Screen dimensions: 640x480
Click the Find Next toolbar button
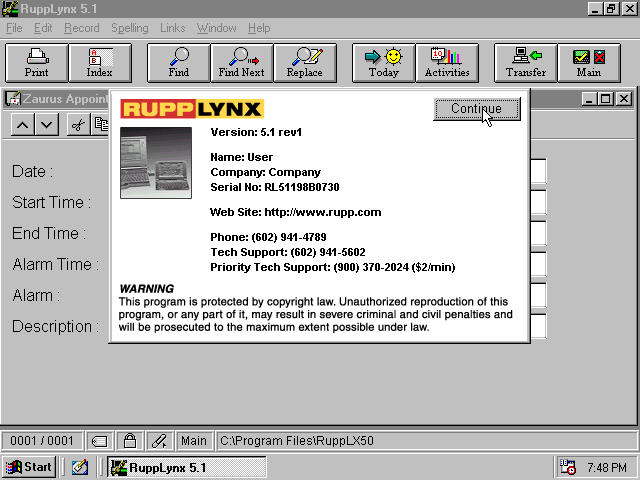tap(242, 63)
